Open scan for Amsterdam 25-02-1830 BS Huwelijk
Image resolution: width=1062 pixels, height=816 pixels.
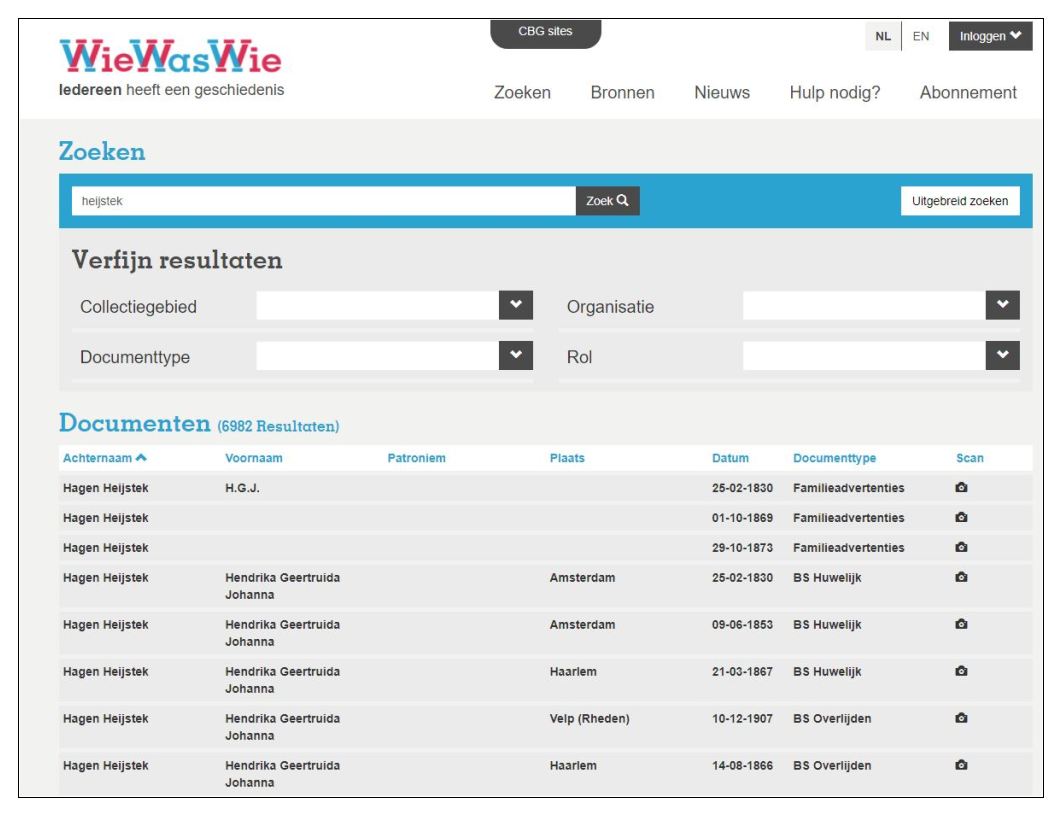pyautogui.click(x=961, y=578)
